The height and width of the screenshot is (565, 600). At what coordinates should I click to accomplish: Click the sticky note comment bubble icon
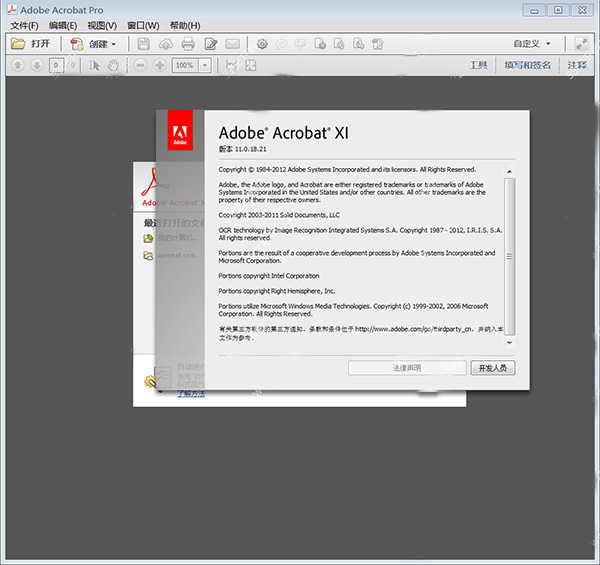coord(281,44)
